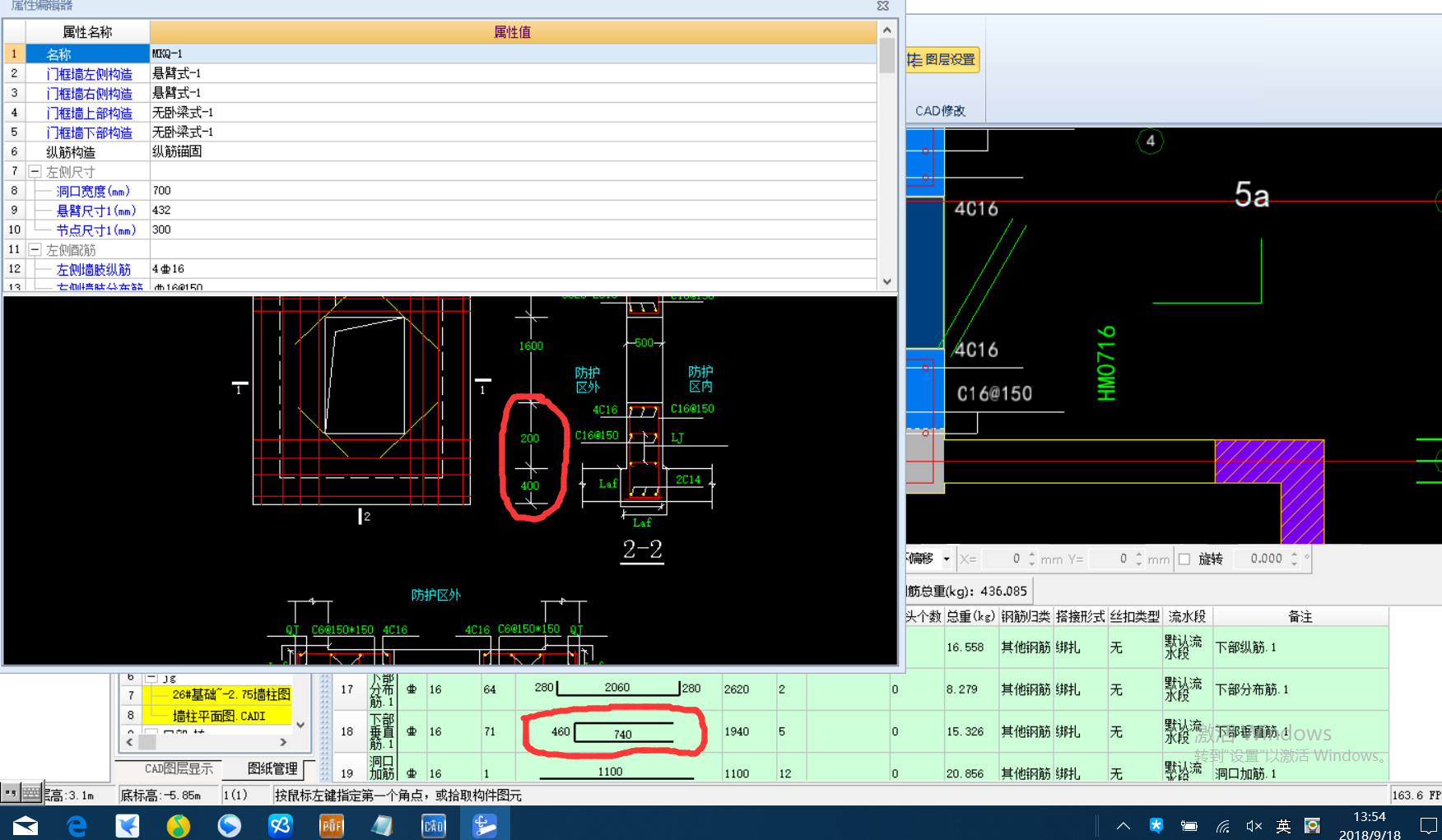Show hidden system tray icons

point(1123,826)
